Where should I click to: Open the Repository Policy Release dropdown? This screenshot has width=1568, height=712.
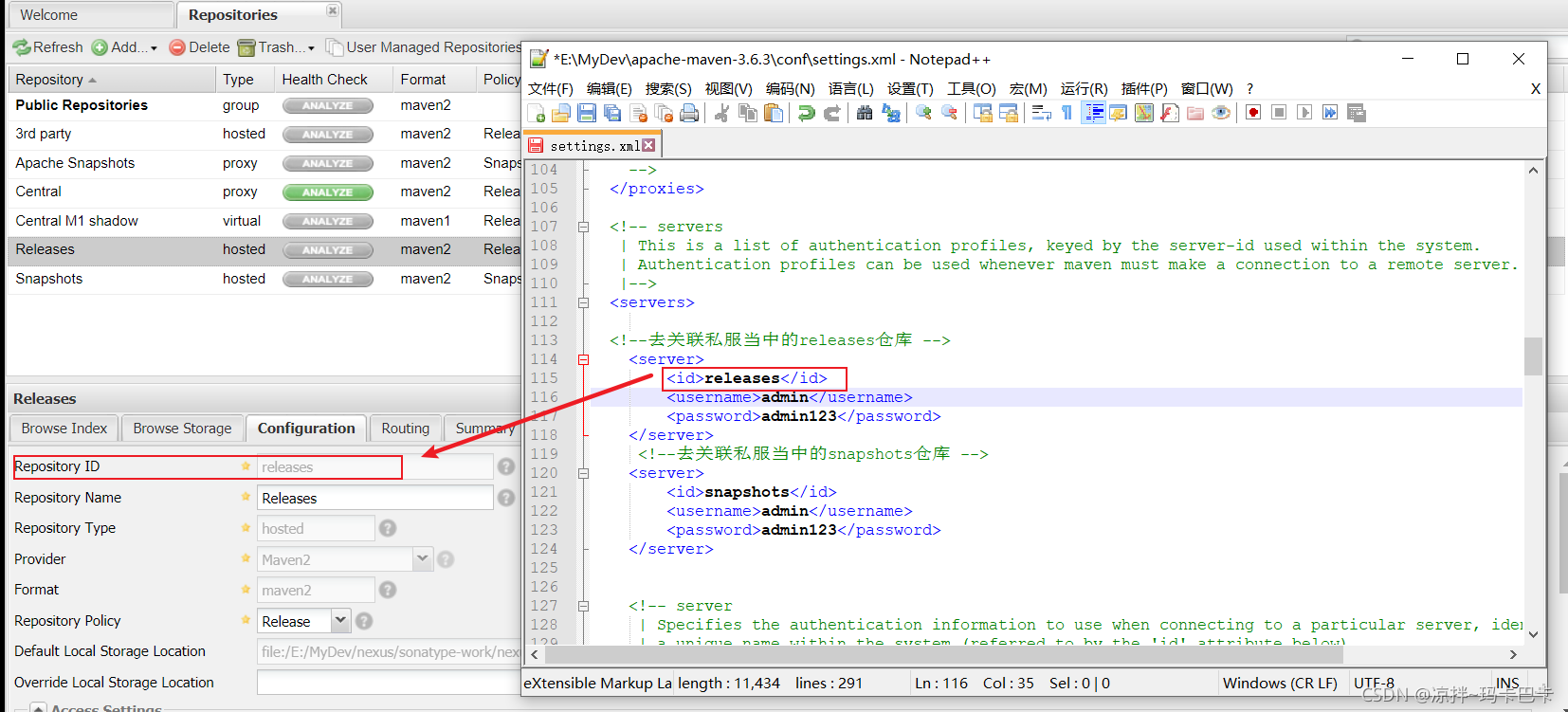341,621
